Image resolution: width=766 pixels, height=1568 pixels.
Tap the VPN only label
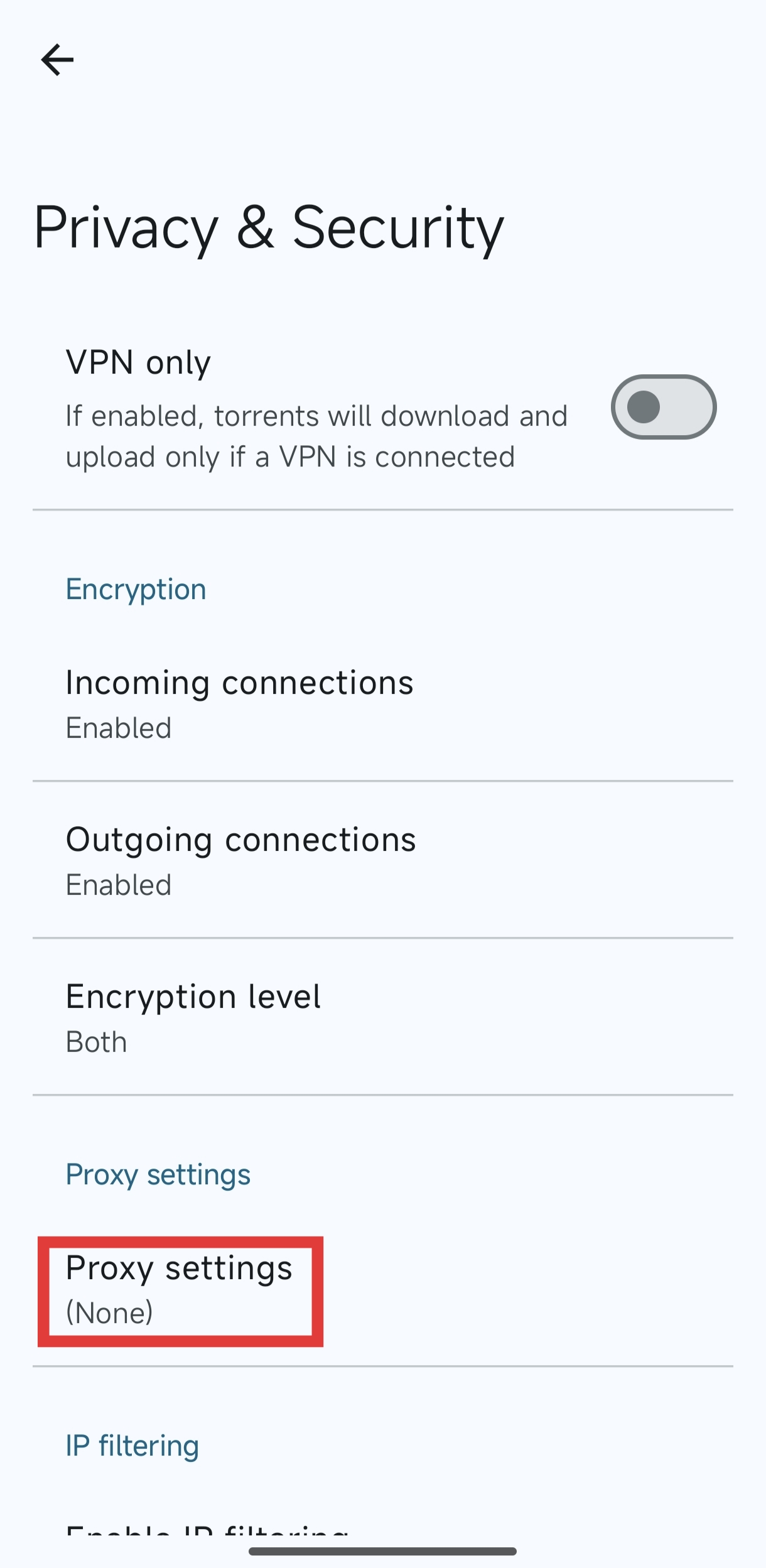(x=138, y=362)
